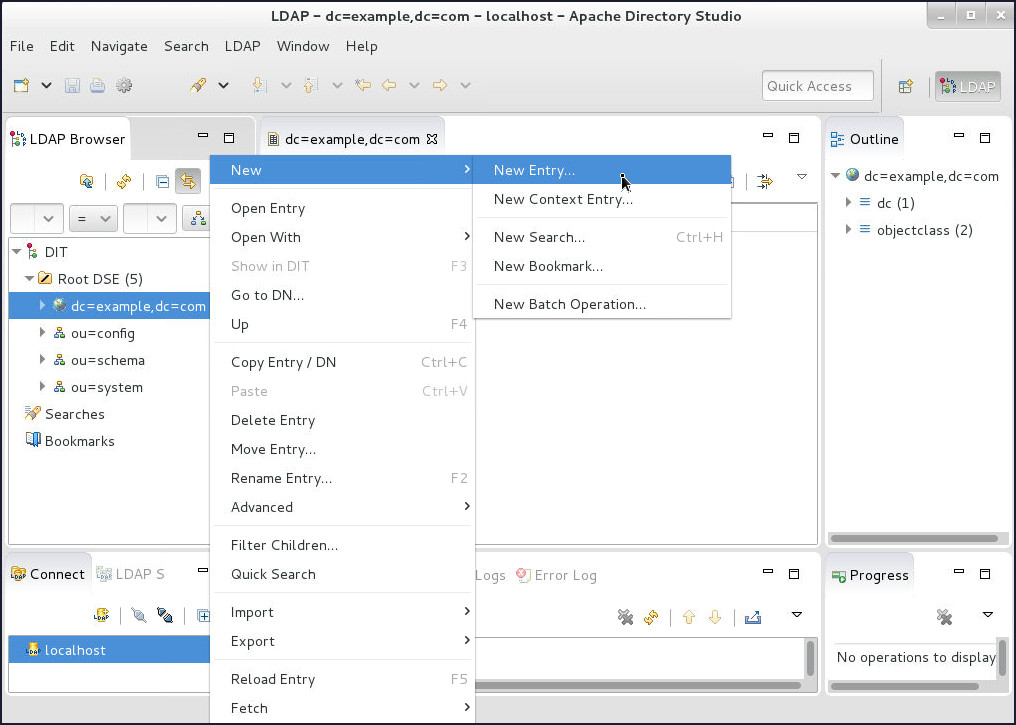Choose Open Entry from context menu
The image size is (1016, 725).
pos(343,209)
